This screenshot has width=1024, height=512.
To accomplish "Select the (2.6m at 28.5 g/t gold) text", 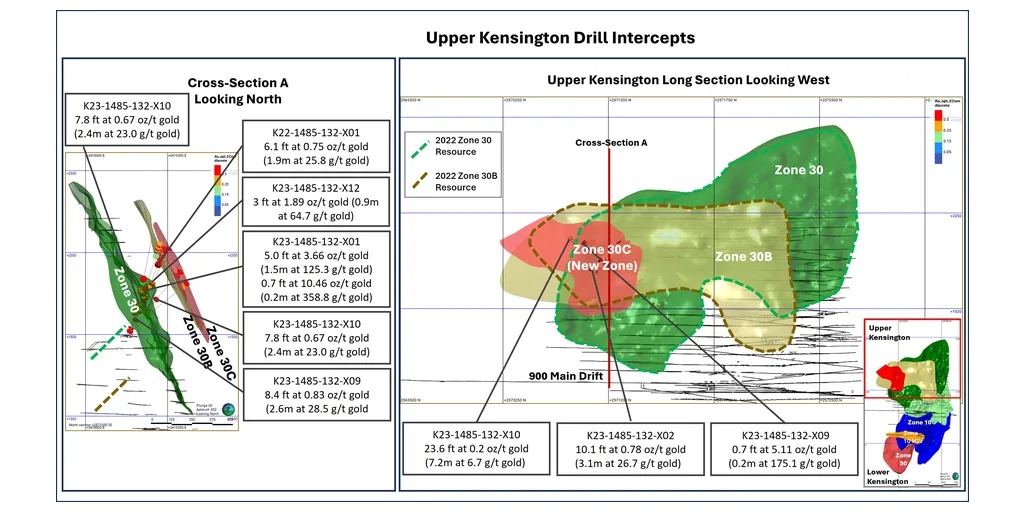I will 315,409.
